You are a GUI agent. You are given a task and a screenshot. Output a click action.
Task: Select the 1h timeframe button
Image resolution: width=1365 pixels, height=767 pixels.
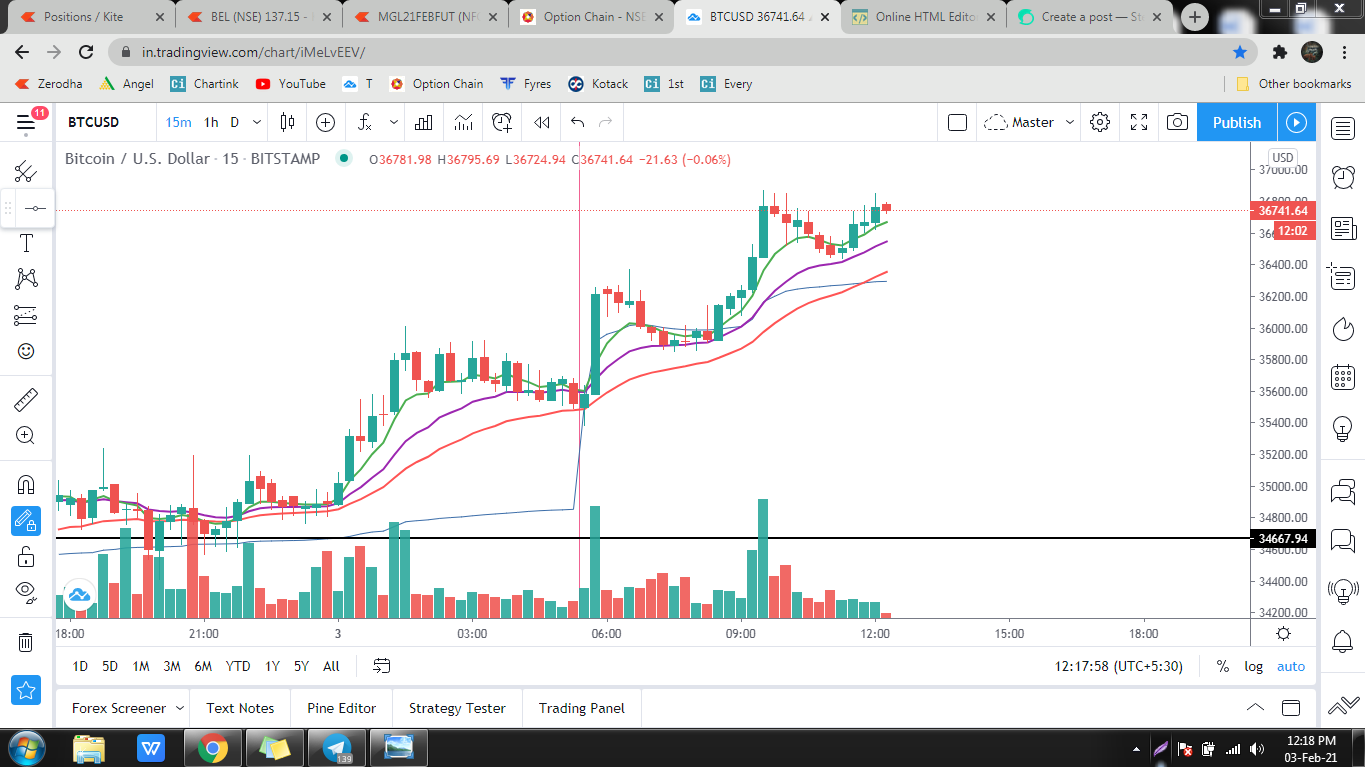pos(211,122)
